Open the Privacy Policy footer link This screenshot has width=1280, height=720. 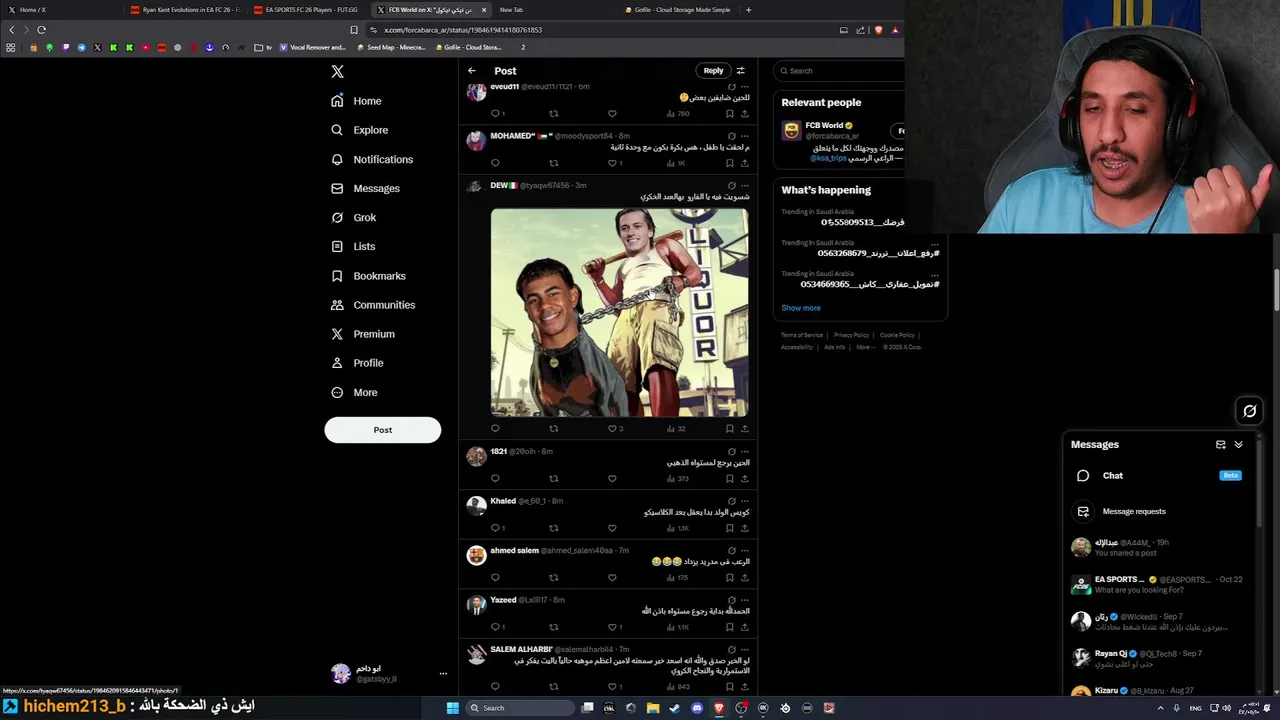pyautogui.click(x=851, y=335)
